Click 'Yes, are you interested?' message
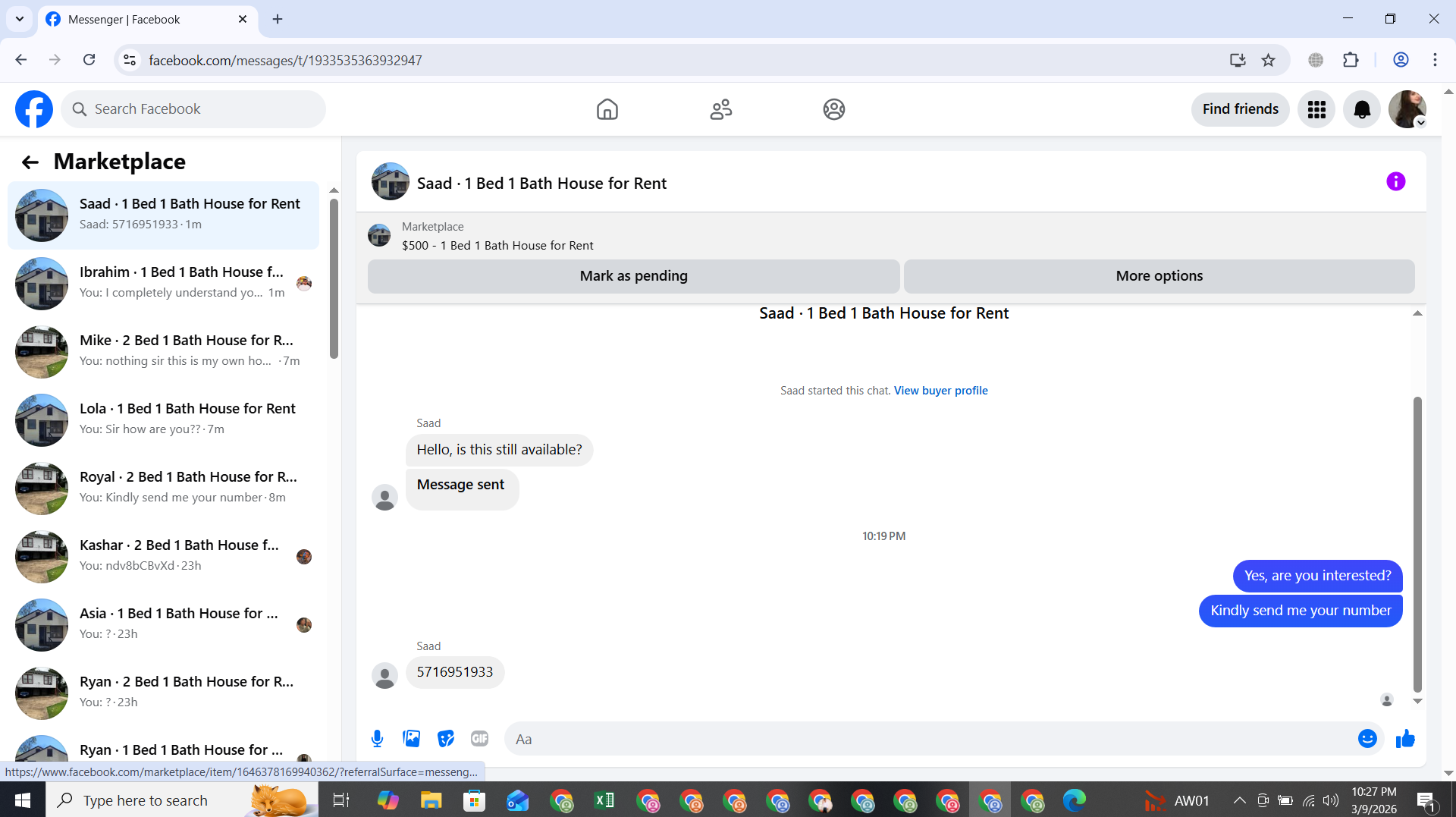Image resolution: width=1456 pixels, height=817 pixels. [x=1318, y=576]
